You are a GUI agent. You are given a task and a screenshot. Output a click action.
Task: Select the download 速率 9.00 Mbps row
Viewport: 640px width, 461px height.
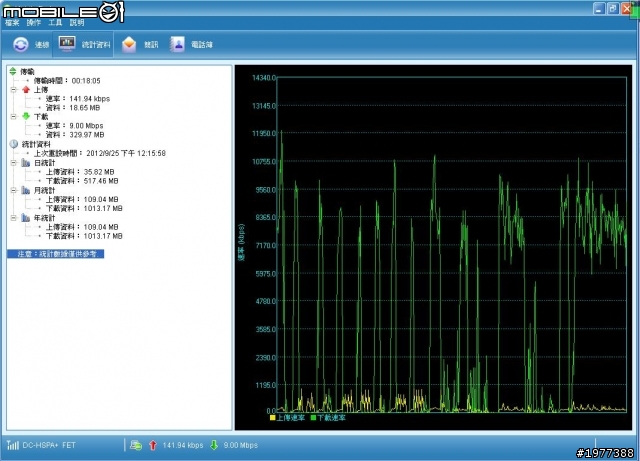click(74, 126)
